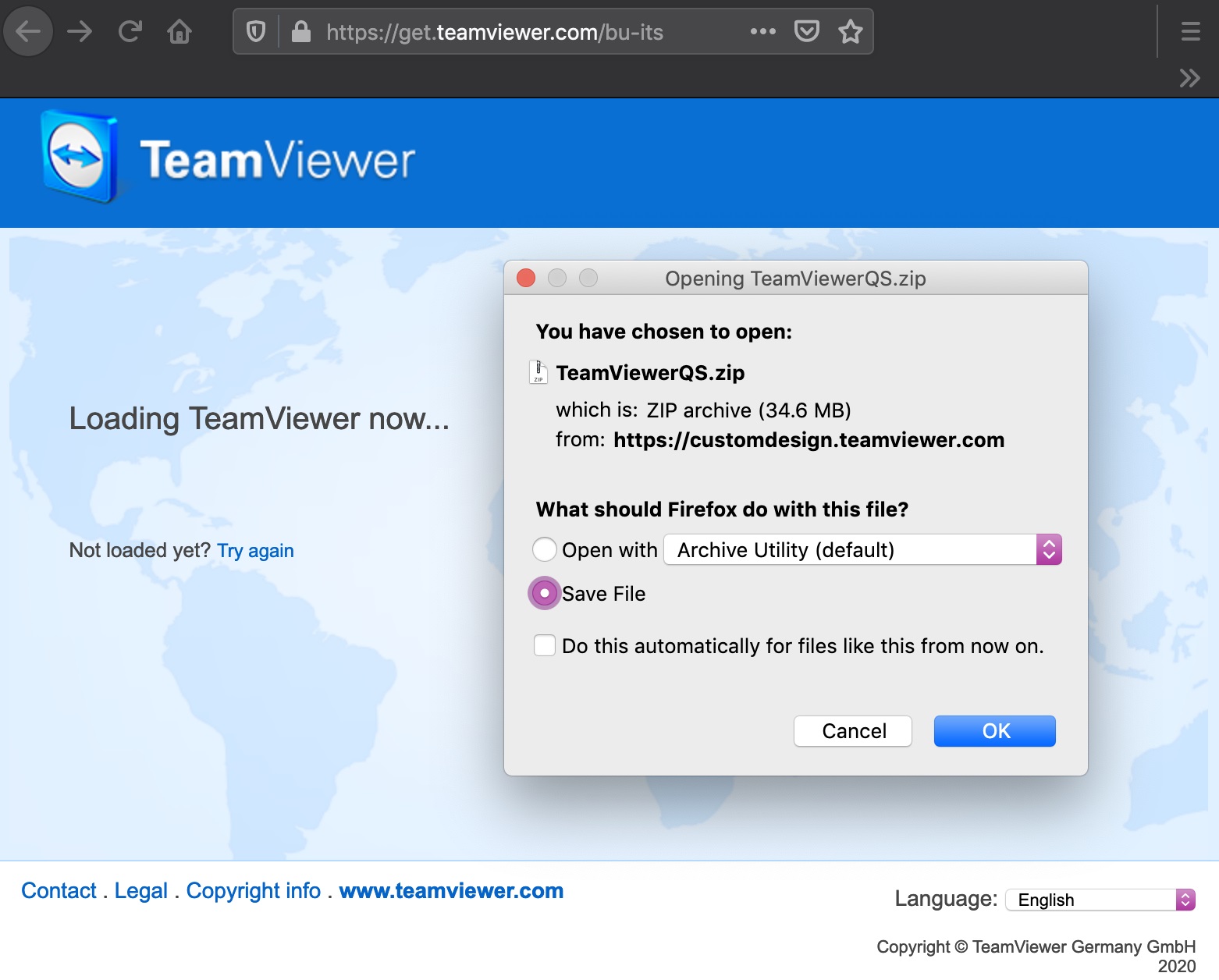Screen dimensions: 1219x980
Task: Select the Open with radio button
Action: [x=545, y=549]
